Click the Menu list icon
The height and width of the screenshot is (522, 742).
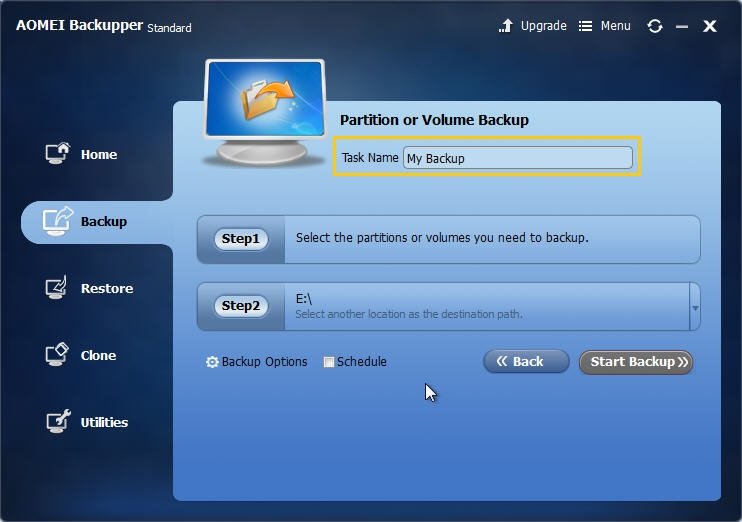pos(585,26)
